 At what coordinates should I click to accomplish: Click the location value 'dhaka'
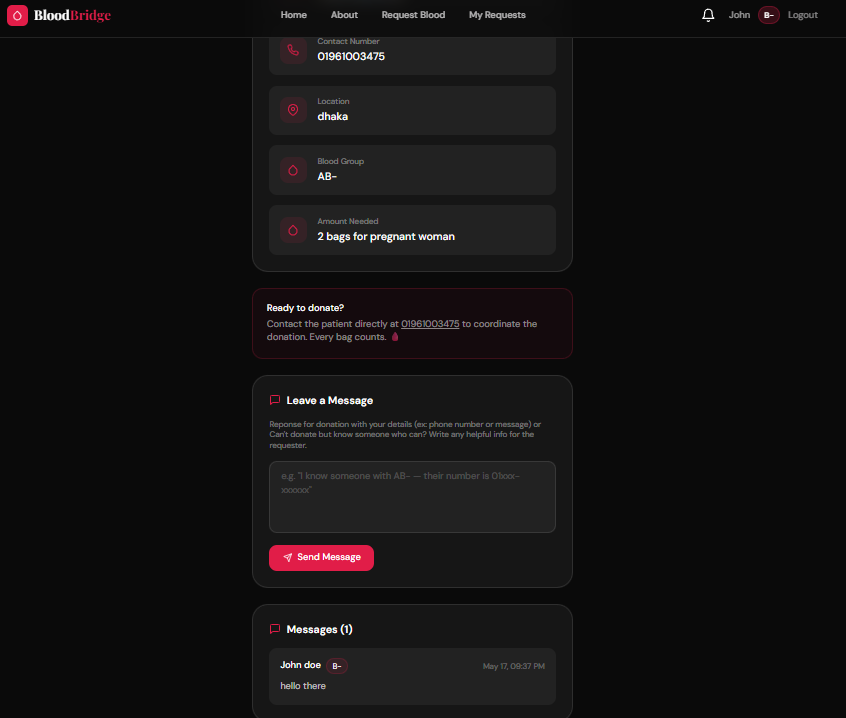332,117
